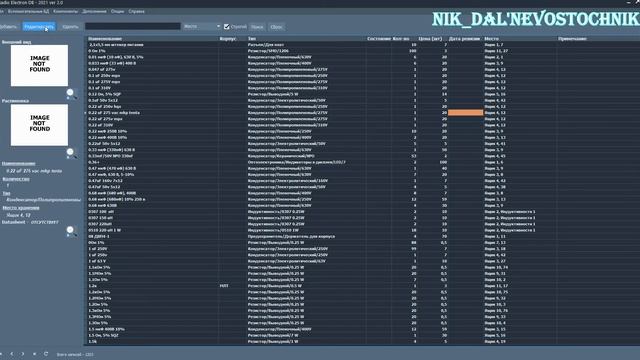Click the 'Поиск' button
Screen dimensions: 640x360
click(257, 27)
